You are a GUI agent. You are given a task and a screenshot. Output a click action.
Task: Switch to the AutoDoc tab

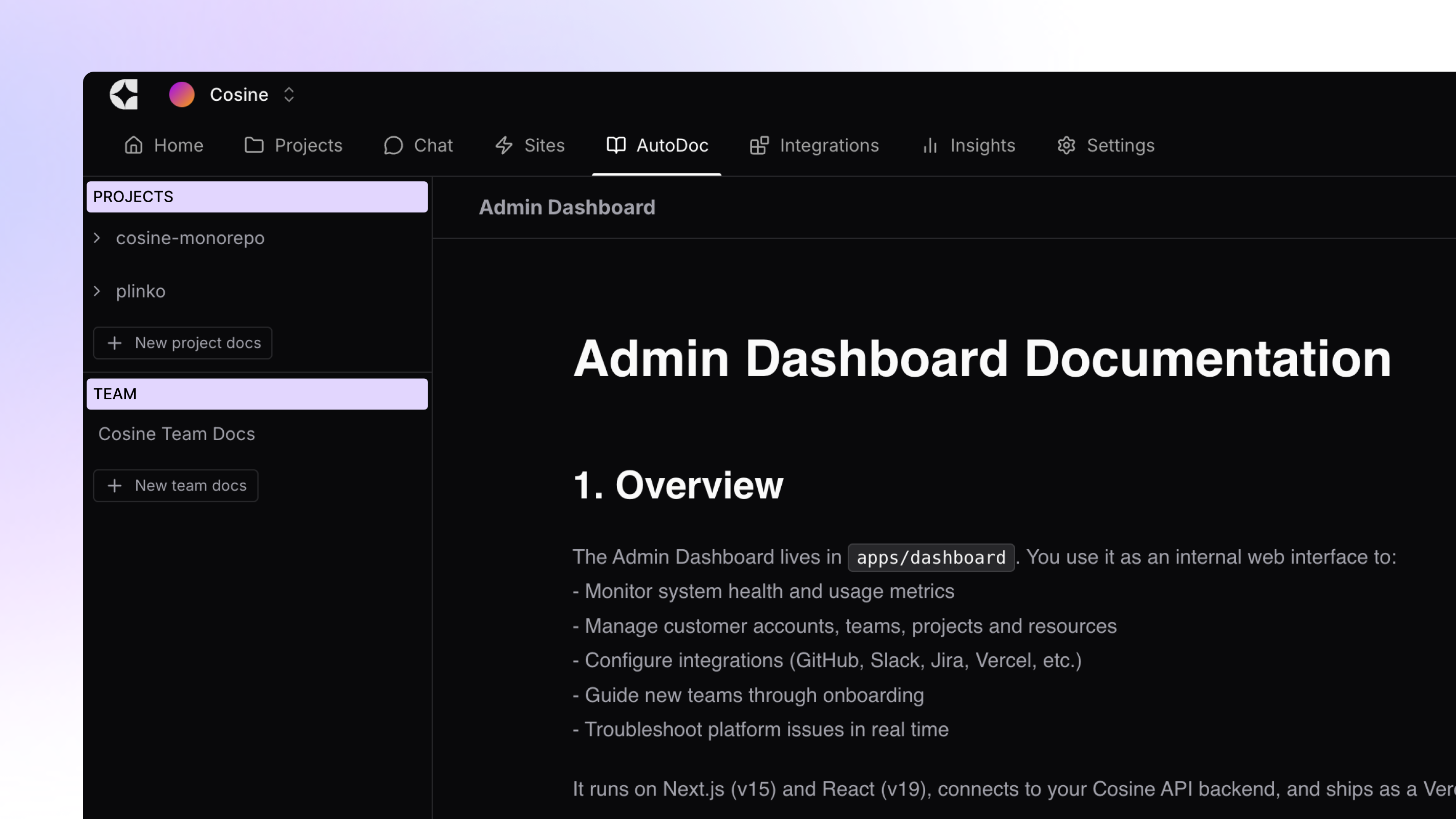tap(656, 145)
